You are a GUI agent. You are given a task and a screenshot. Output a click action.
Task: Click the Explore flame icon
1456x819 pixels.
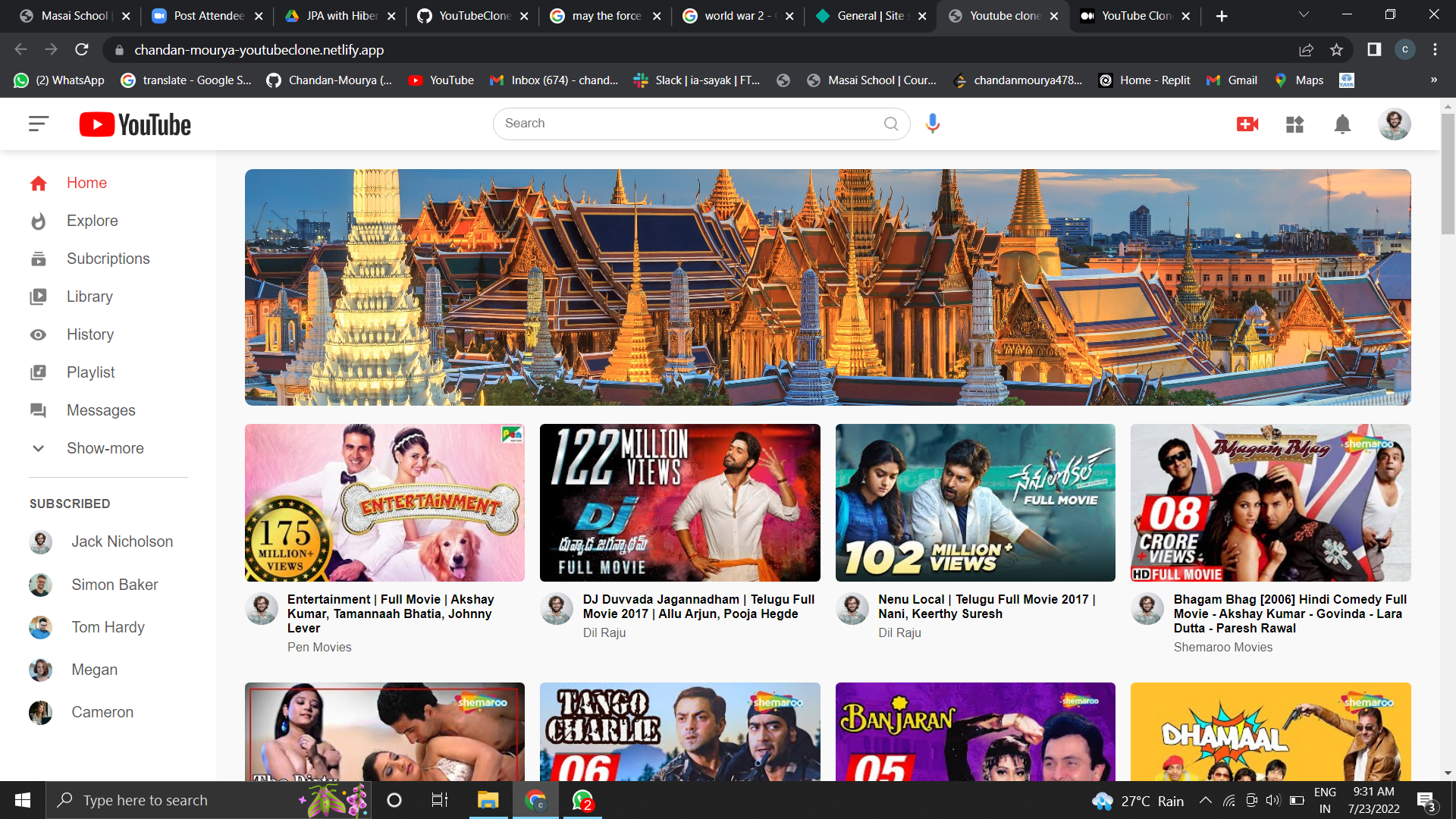[39, 221]
